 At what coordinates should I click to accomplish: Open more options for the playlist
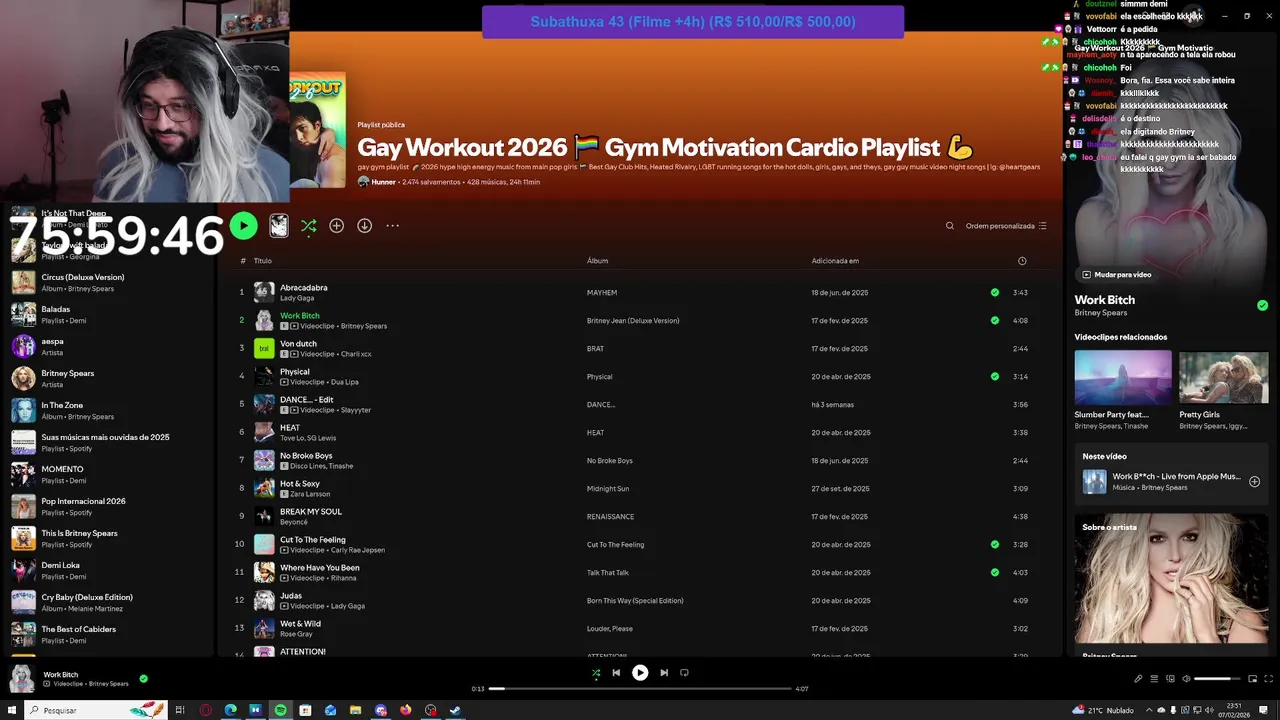coord(393,226)
